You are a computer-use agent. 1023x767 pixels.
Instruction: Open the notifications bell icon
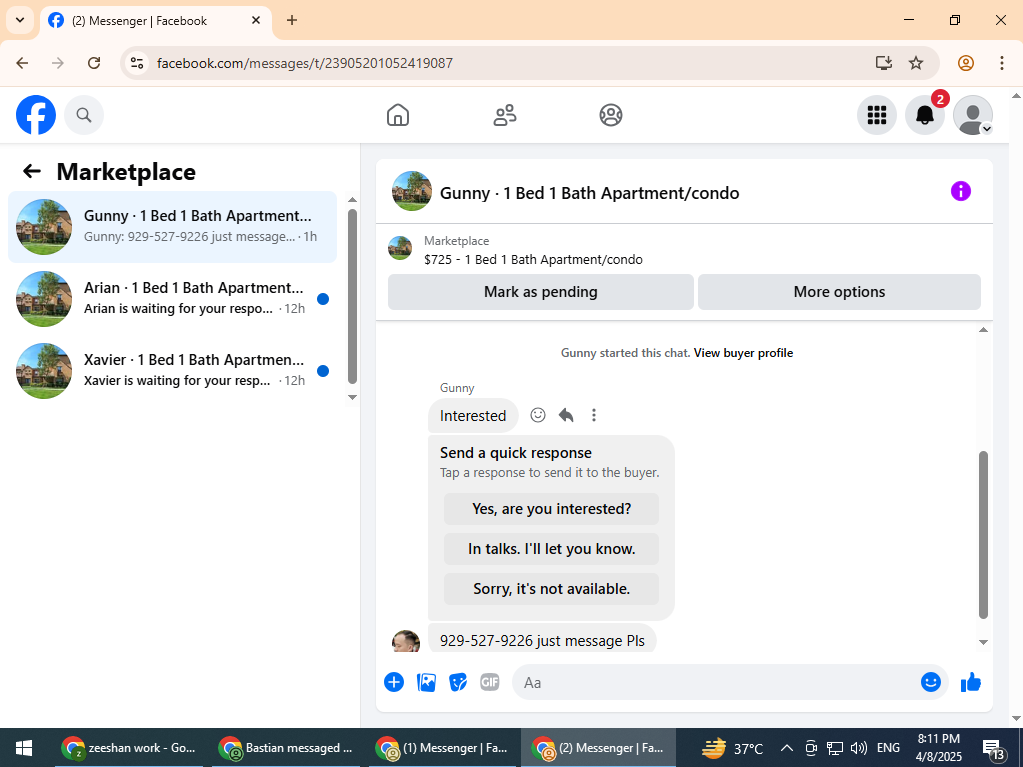click(925, 115)
